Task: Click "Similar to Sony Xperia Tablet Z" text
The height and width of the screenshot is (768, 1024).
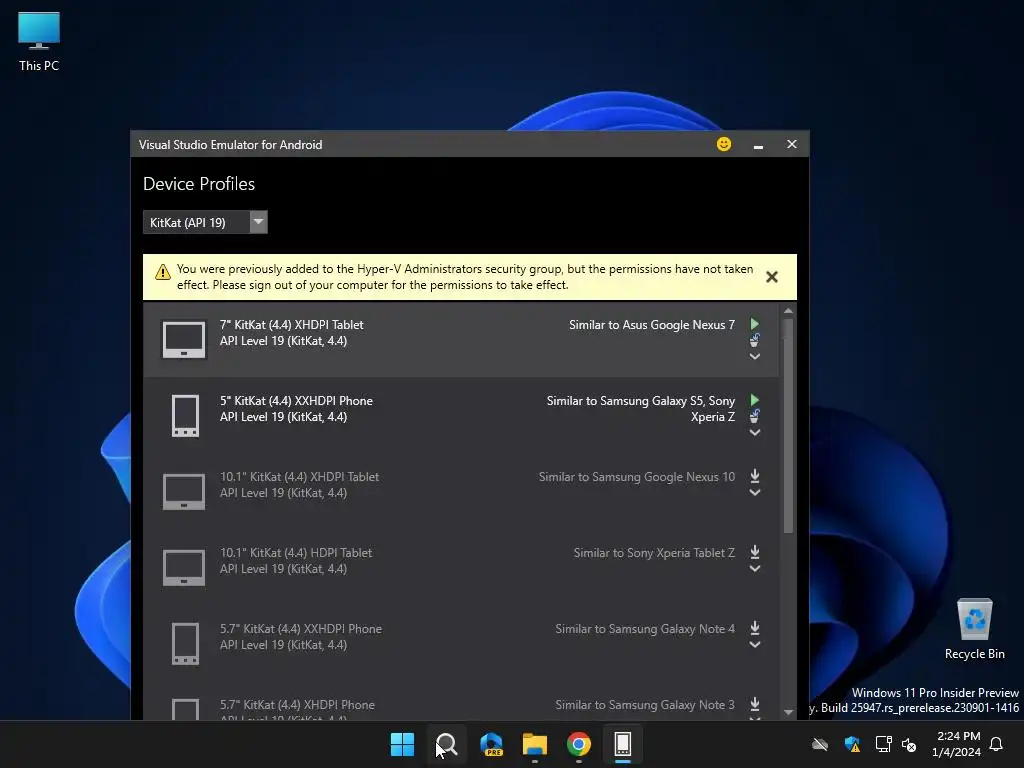Action: pyautogui.click(x=654, y=553)
